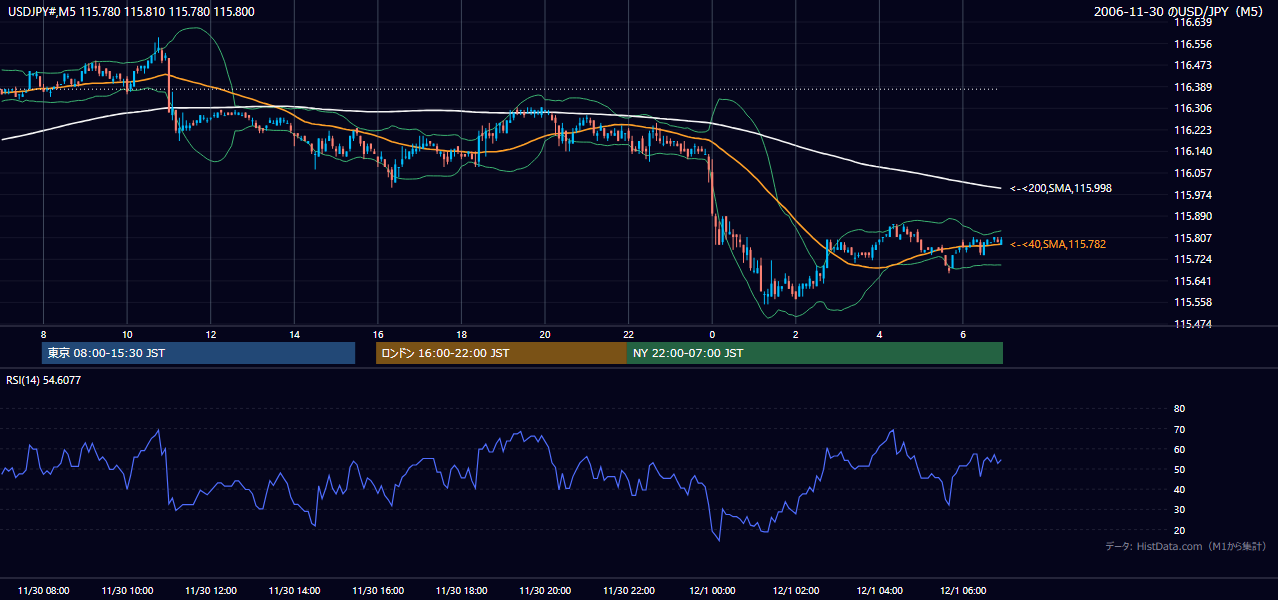Click price axis value 115.890
The width and height of the screenshot is (1278, 600).
tap(1192, 216)
